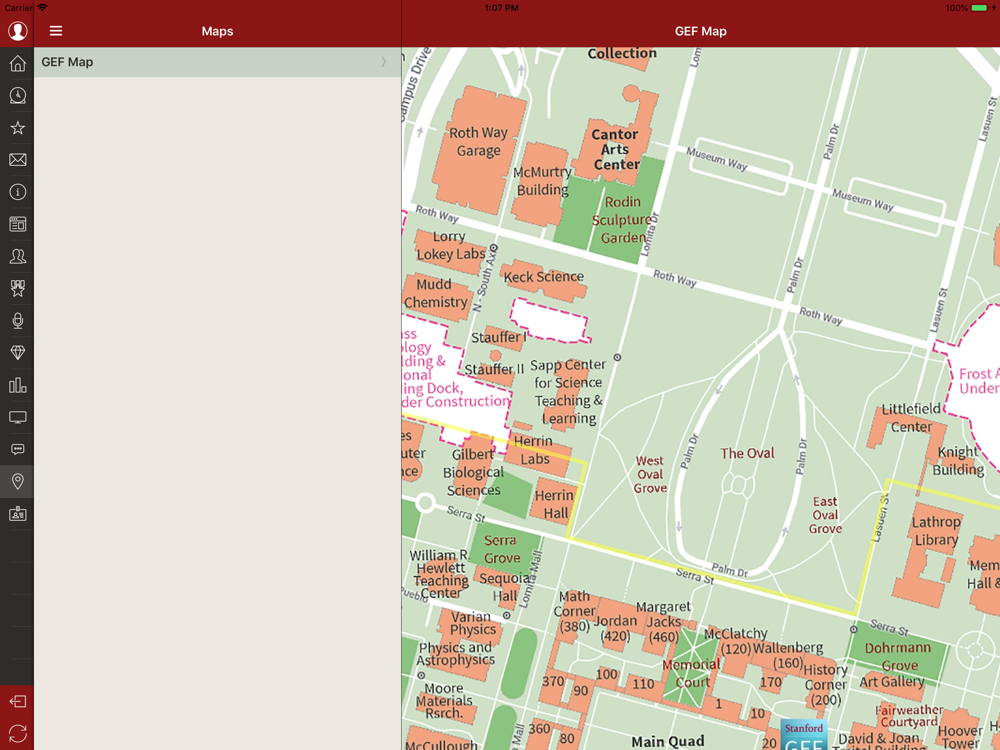Tap the "Varian Physics" label on the map

[473, 623]
